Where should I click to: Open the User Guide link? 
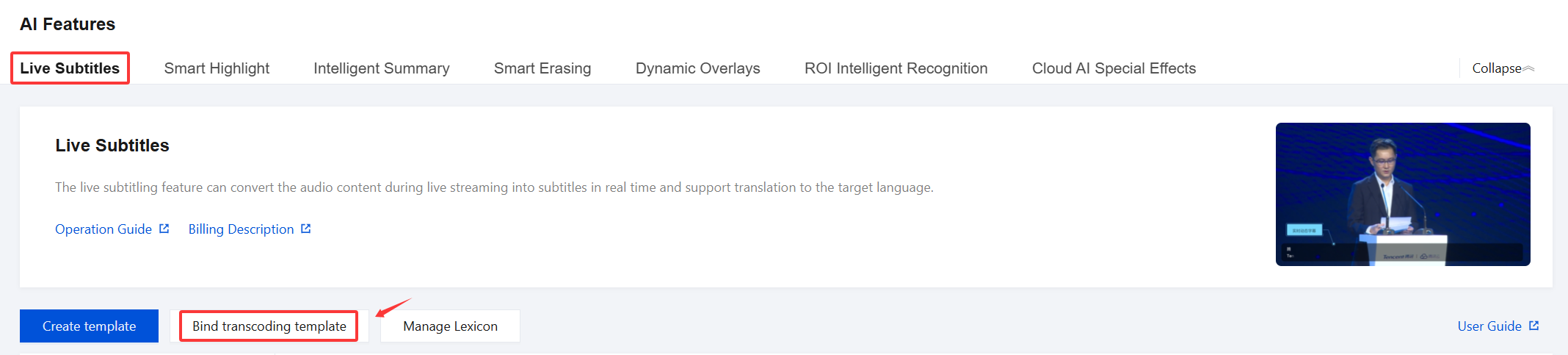click(1489, 326)
